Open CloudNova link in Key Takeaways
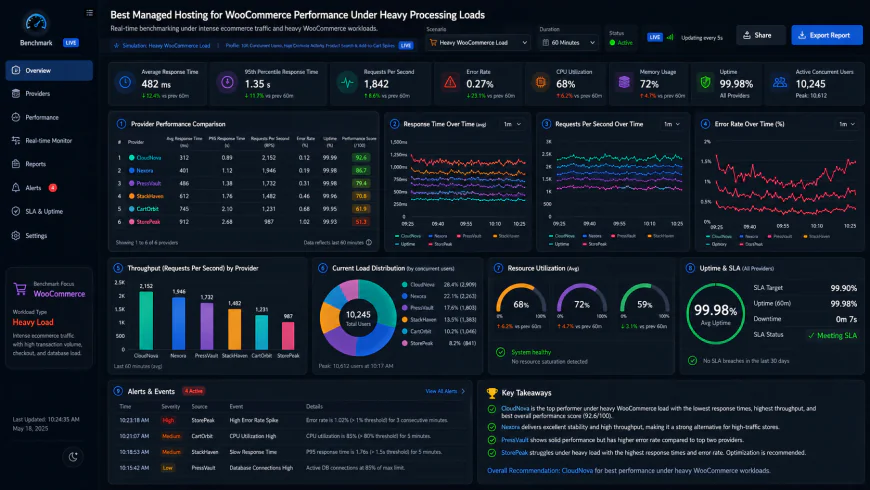This screenshot has height=490, width=870. 515,408
